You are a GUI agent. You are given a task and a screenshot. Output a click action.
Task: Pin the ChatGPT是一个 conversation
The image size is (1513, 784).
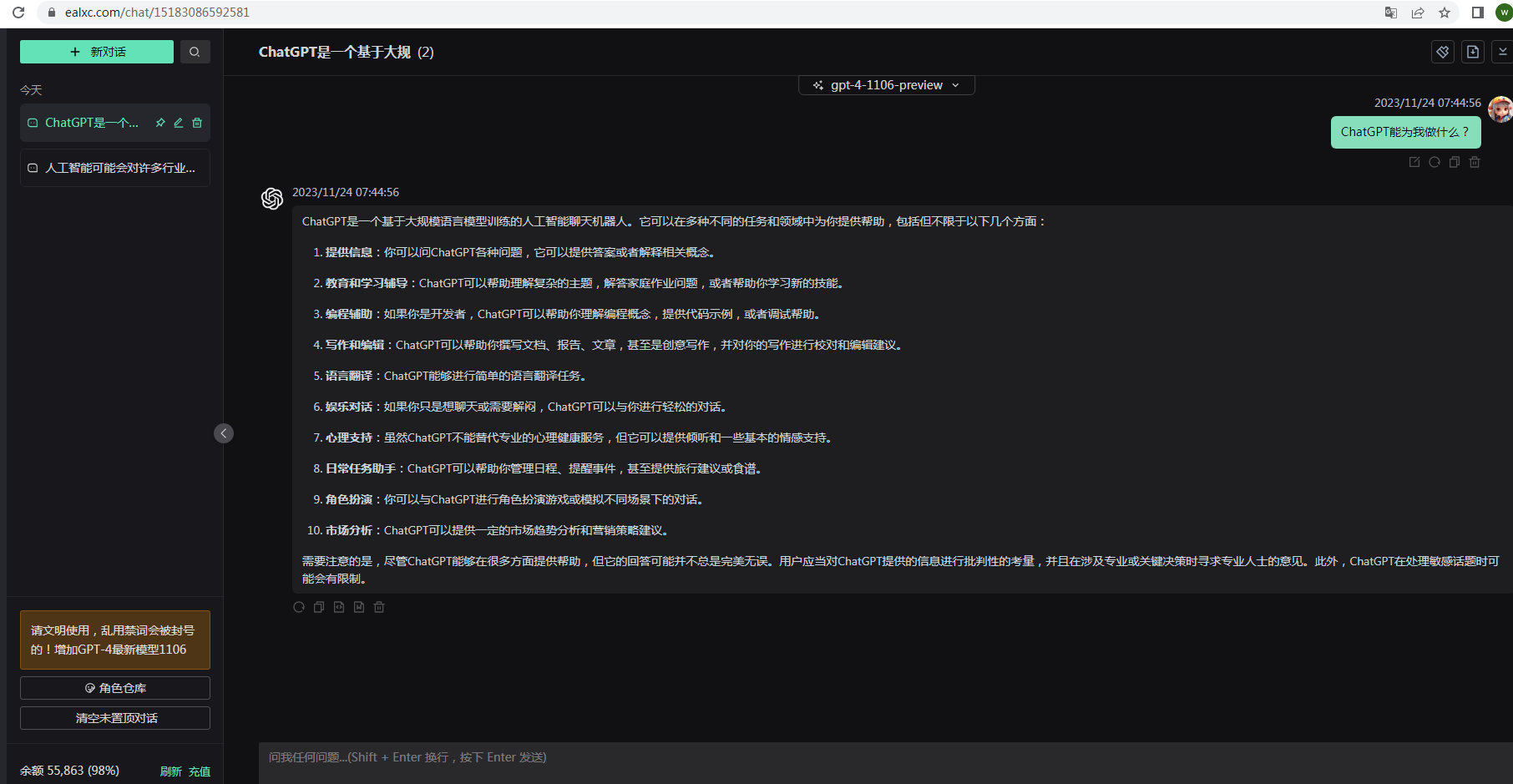coord(160,123)
